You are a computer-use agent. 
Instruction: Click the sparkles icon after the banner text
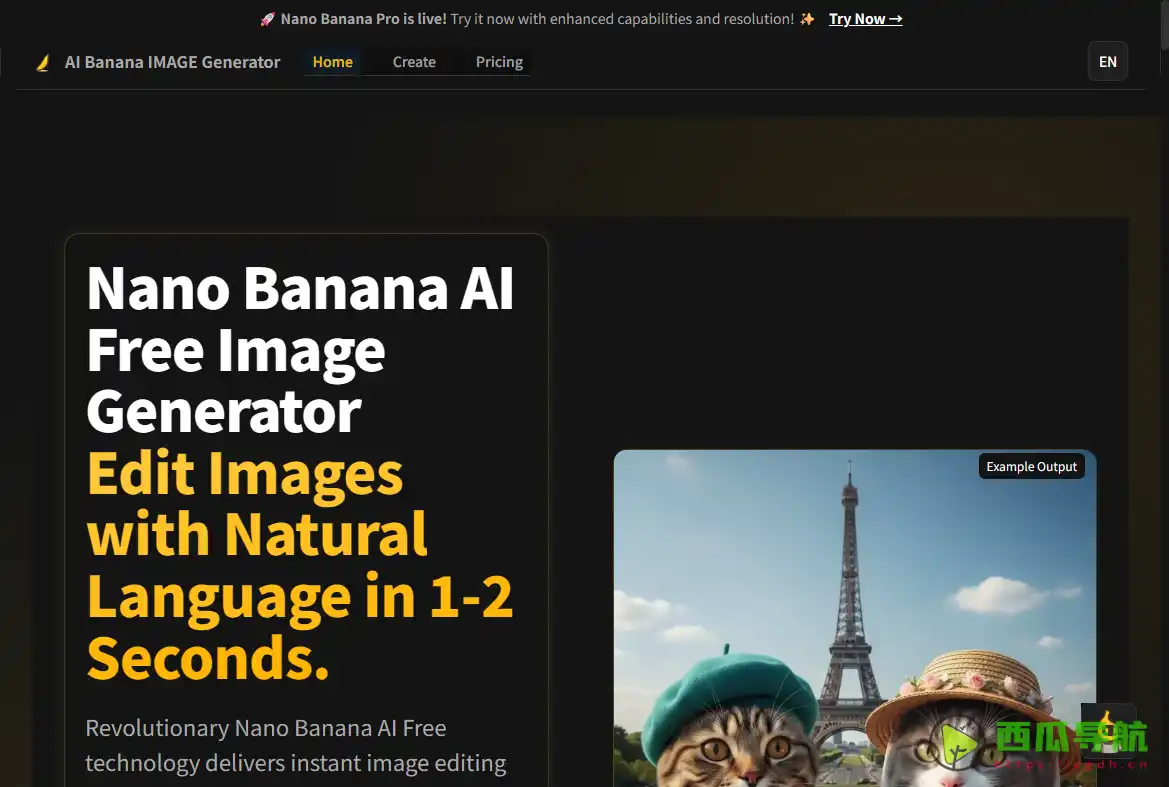tap(806, 18)
